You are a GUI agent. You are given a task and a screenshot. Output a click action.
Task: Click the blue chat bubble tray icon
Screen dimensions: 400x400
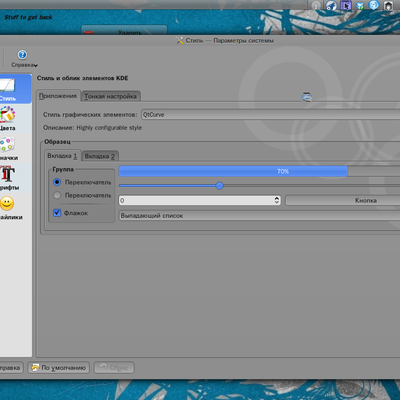point(374,5)
